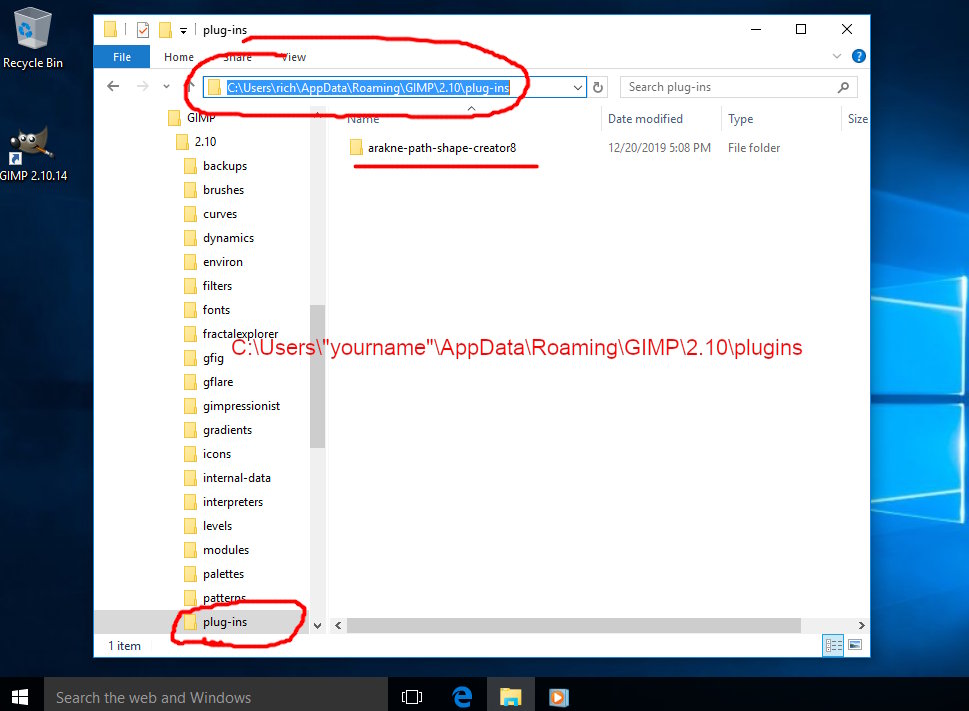Screen dimensions: 969x711
Task: Click the Properties quick access icon
Action: point(143,29)
